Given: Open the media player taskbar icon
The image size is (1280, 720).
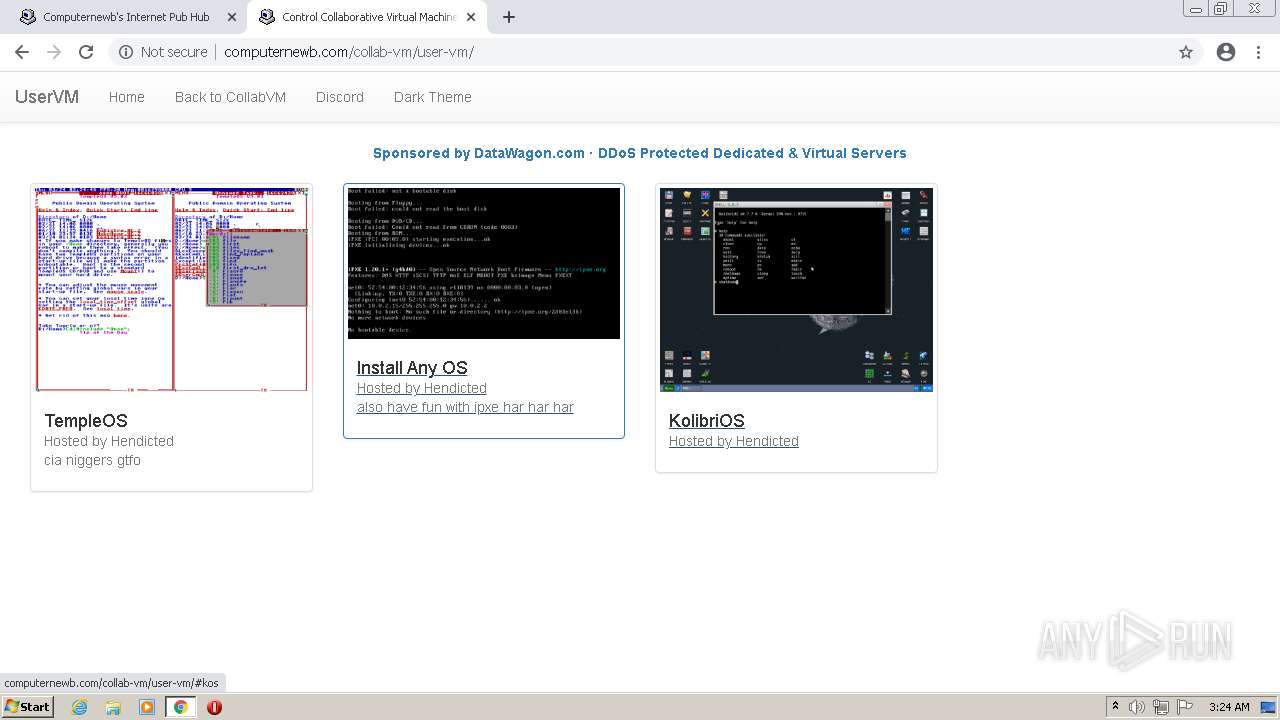Looking at the screenshot, I should tap(147, 707).
